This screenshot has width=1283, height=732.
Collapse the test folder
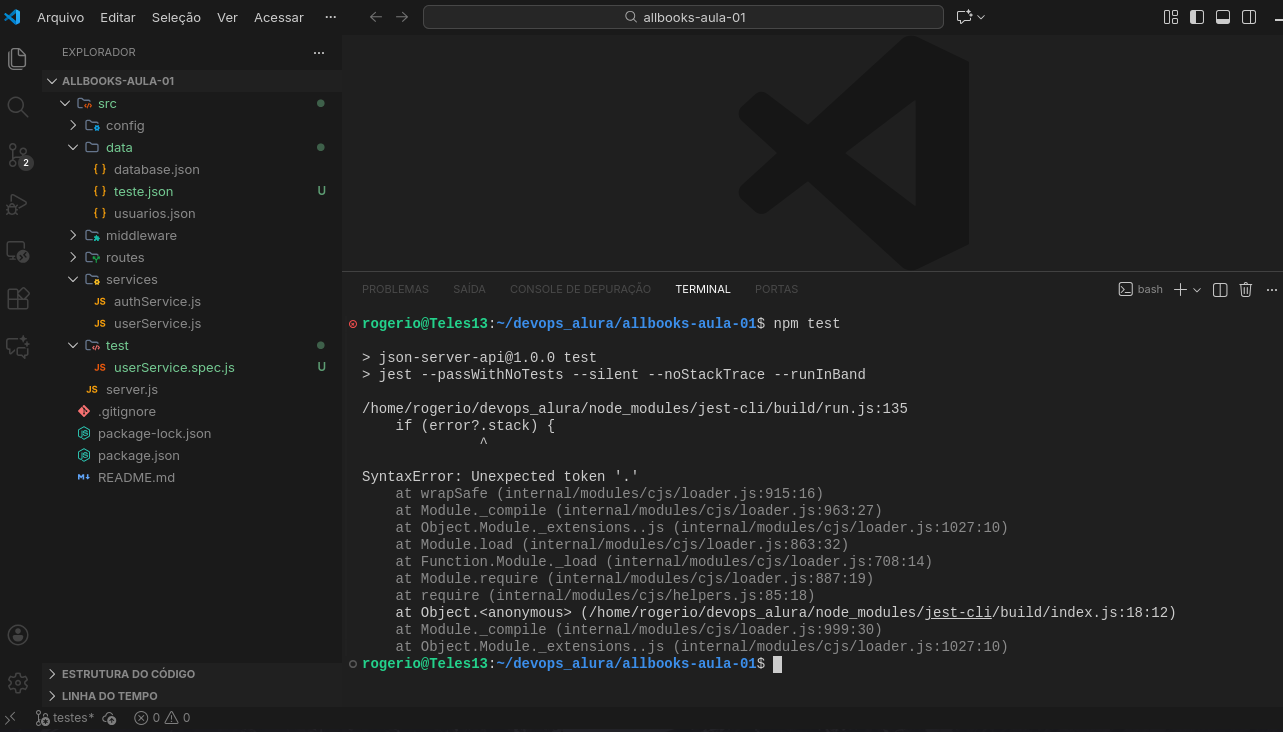192,345
